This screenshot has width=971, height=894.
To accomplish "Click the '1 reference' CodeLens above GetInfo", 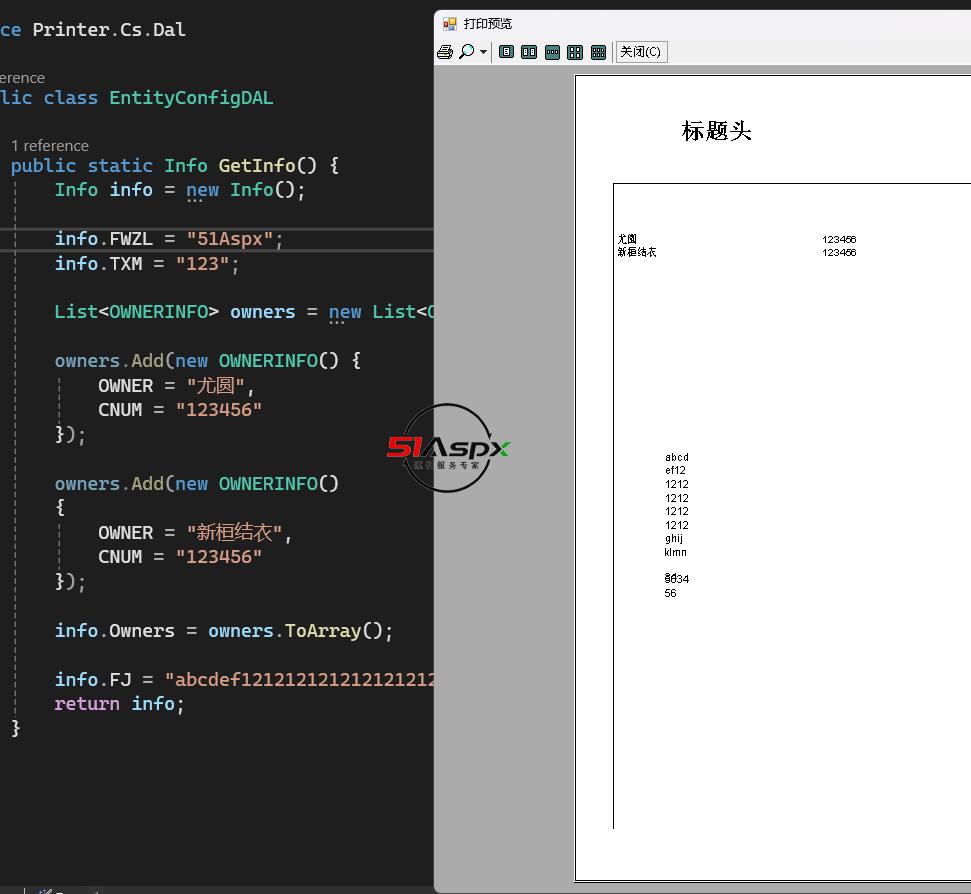I will [50, 146].
